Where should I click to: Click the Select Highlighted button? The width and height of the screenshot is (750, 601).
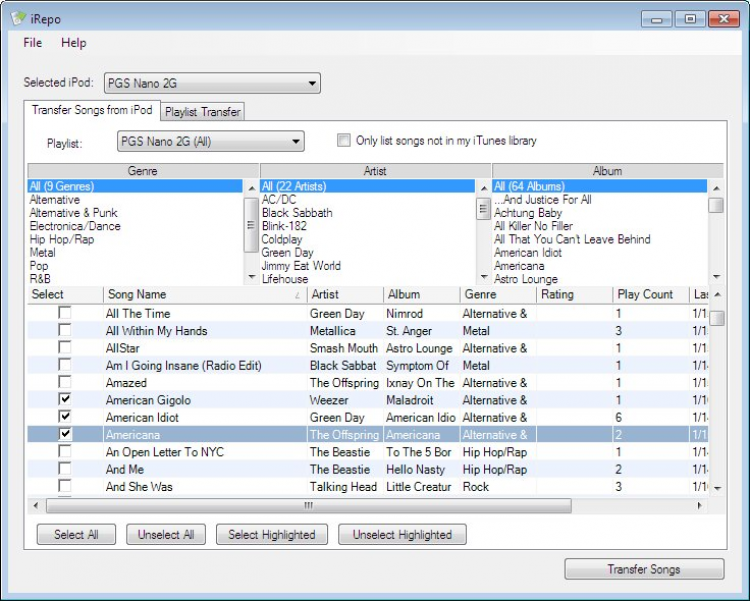coord(272,534)
